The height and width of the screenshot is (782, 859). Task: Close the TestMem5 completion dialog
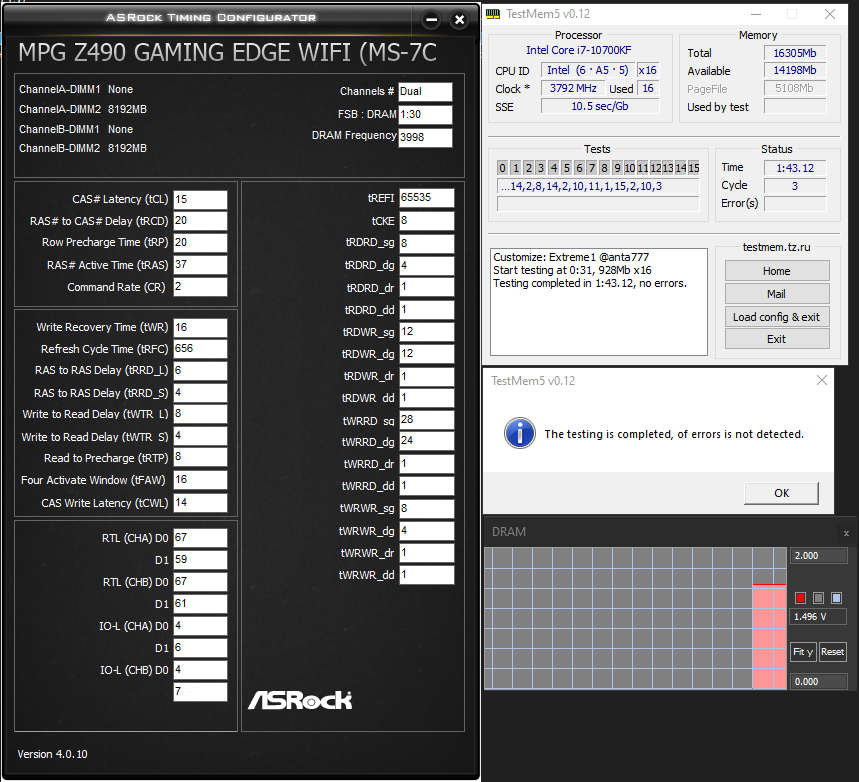(822, 380)
